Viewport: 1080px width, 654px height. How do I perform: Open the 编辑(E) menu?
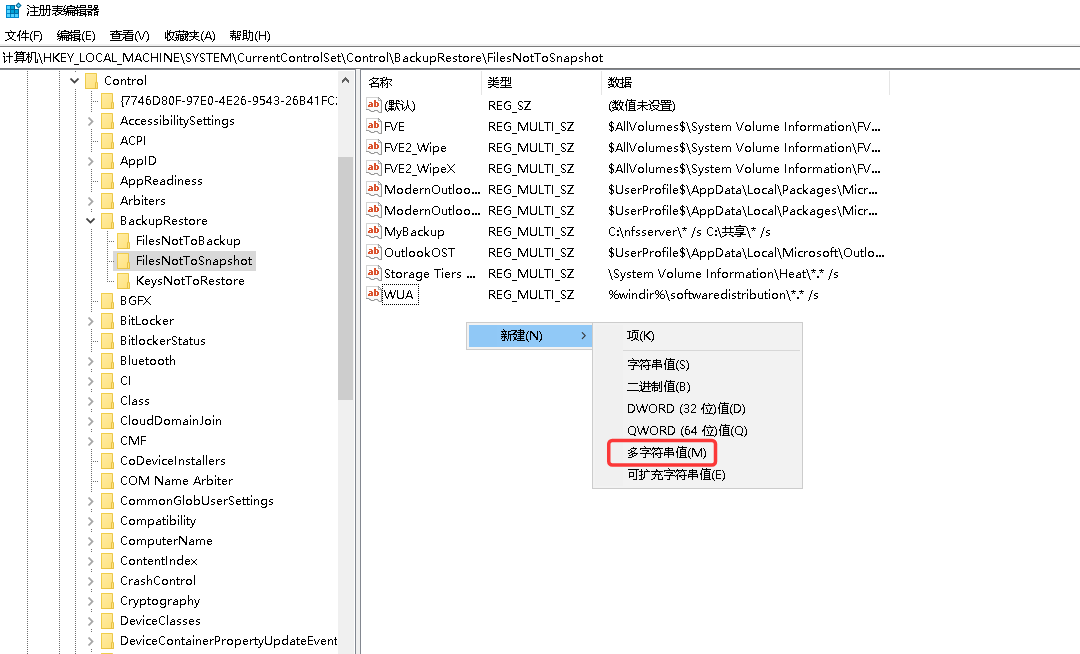pos(76,36)
